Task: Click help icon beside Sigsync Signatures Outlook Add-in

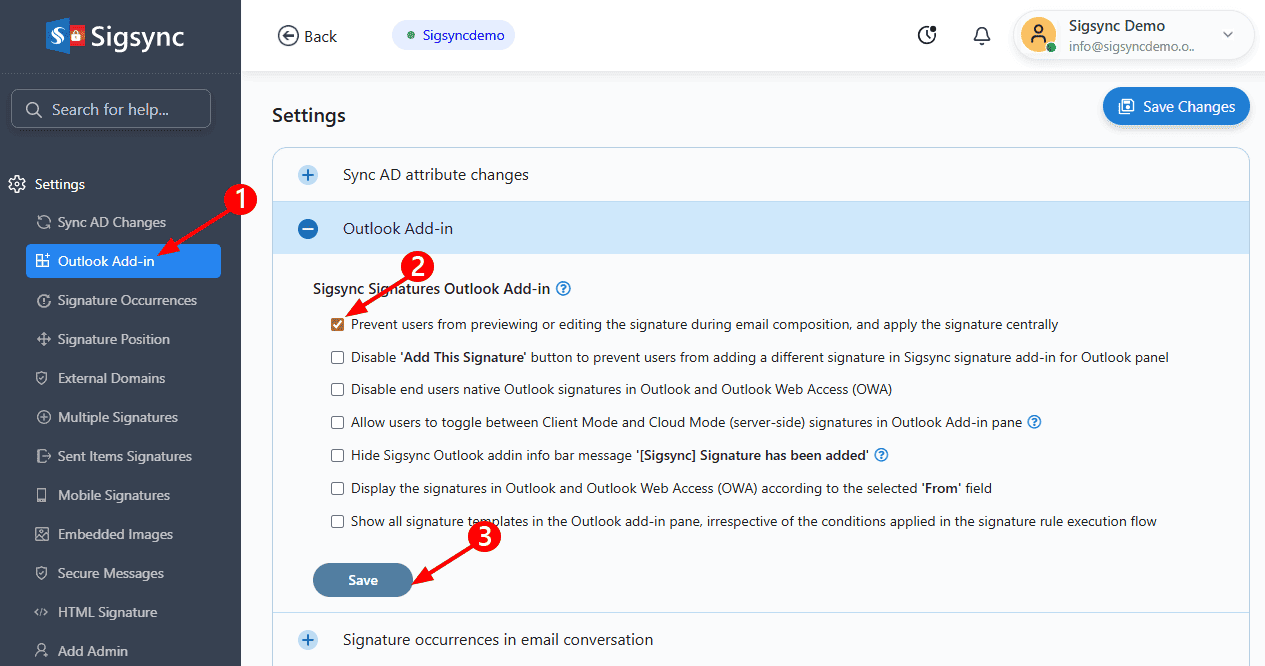Action: pyautogui.click(x=563, y=289)
